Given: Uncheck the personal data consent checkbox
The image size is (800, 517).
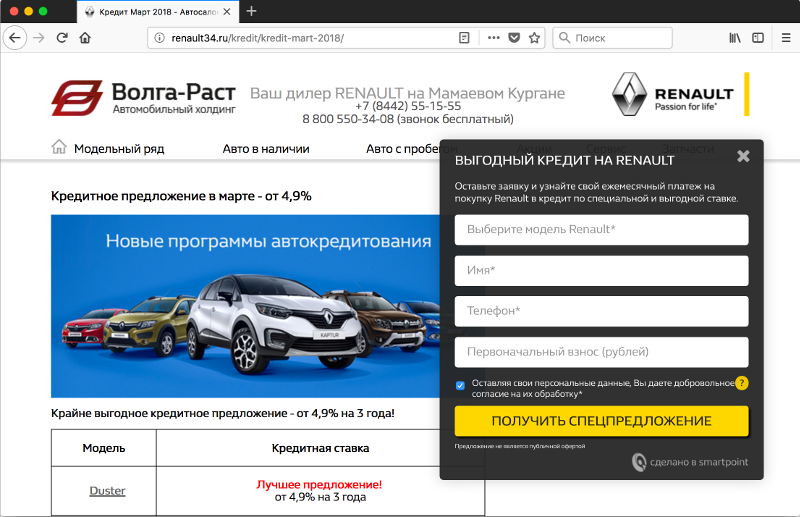Looking at the screenshot, I should tap(460, 385).
